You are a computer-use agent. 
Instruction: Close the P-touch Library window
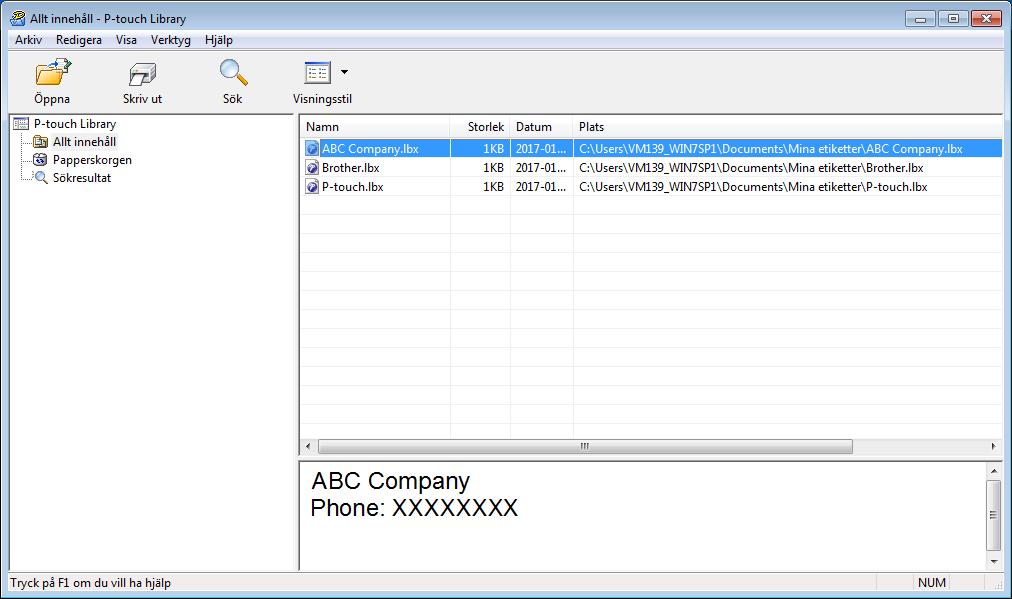tap(986, 19)
